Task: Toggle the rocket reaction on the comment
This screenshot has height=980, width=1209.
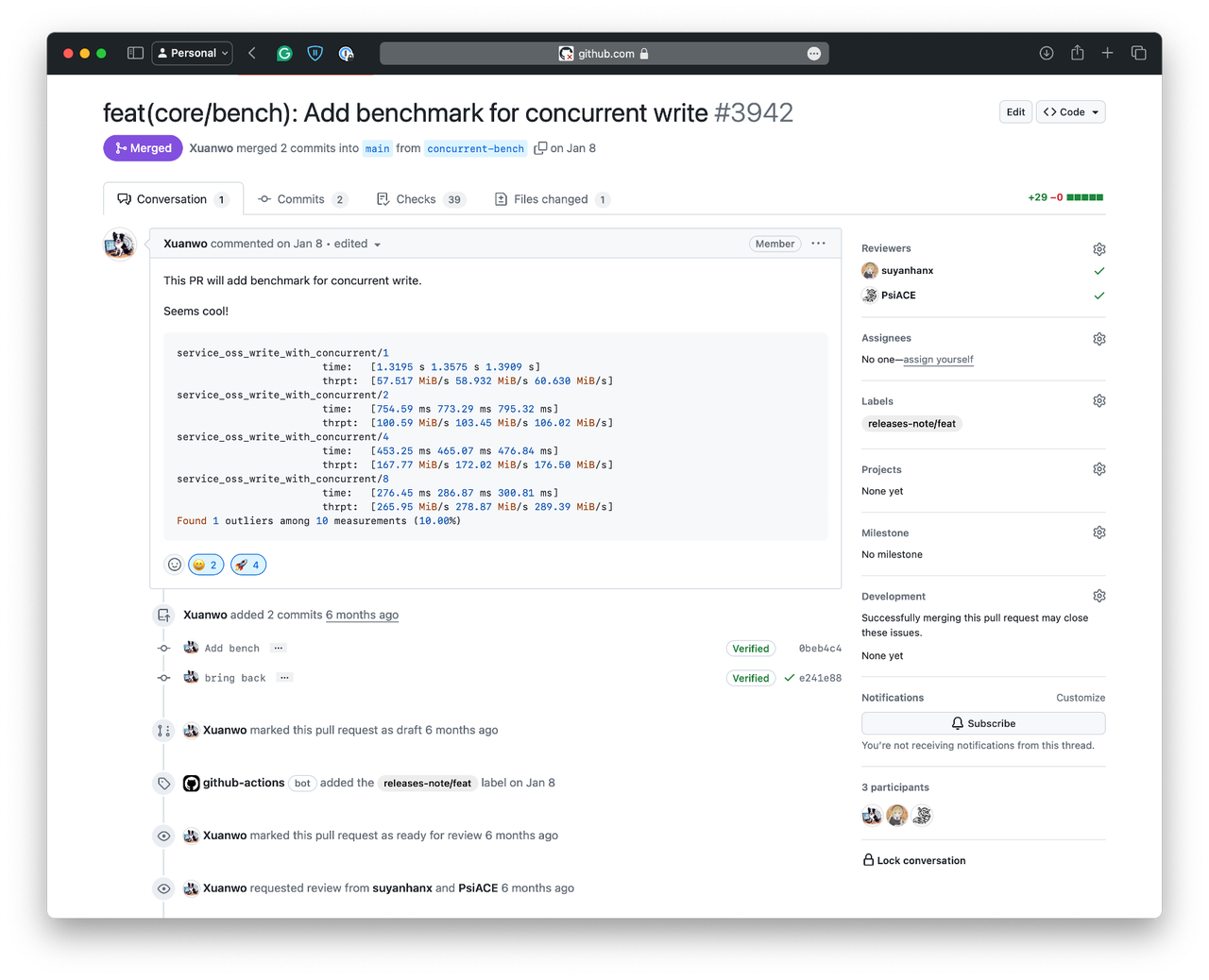Action: point(247,564)
